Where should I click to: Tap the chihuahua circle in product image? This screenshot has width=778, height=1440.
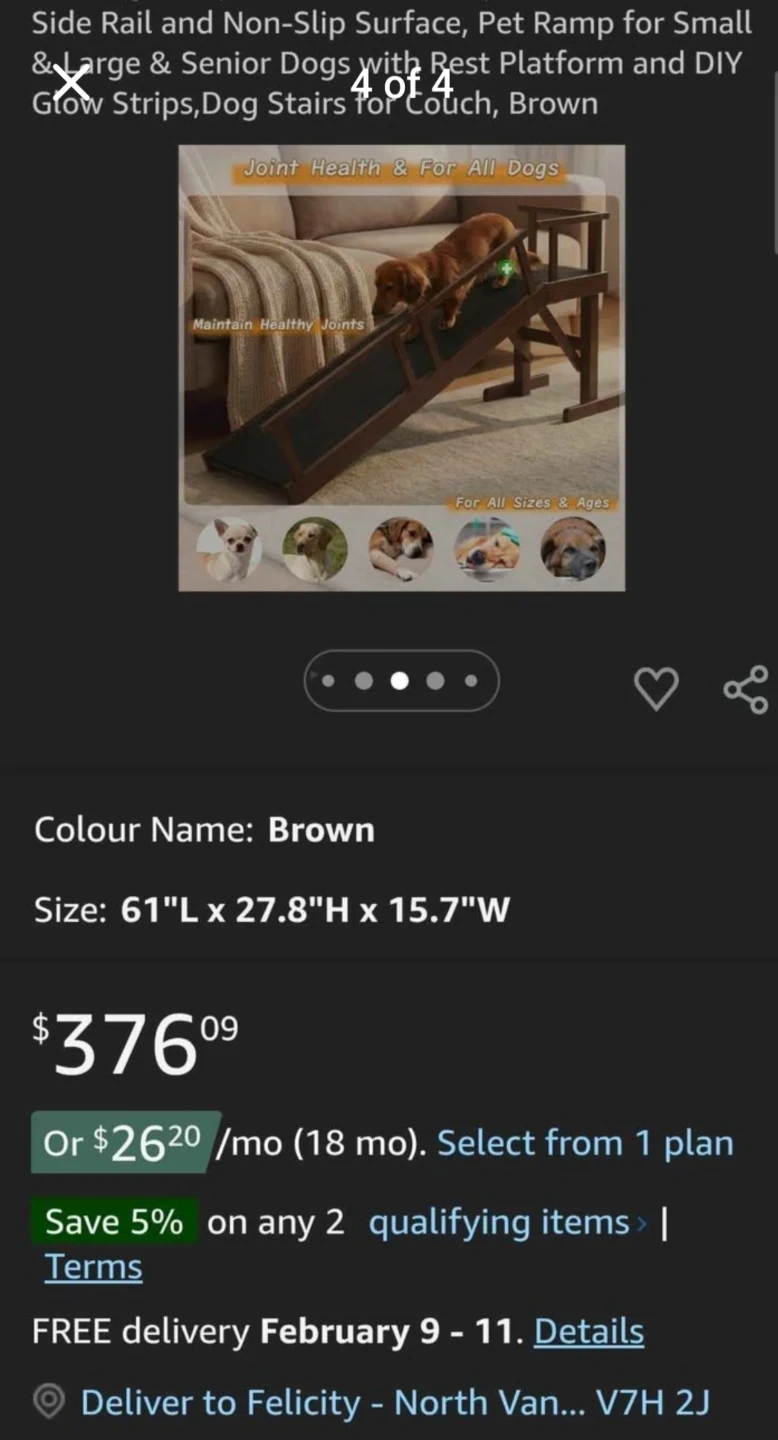(x=229, y=549)
